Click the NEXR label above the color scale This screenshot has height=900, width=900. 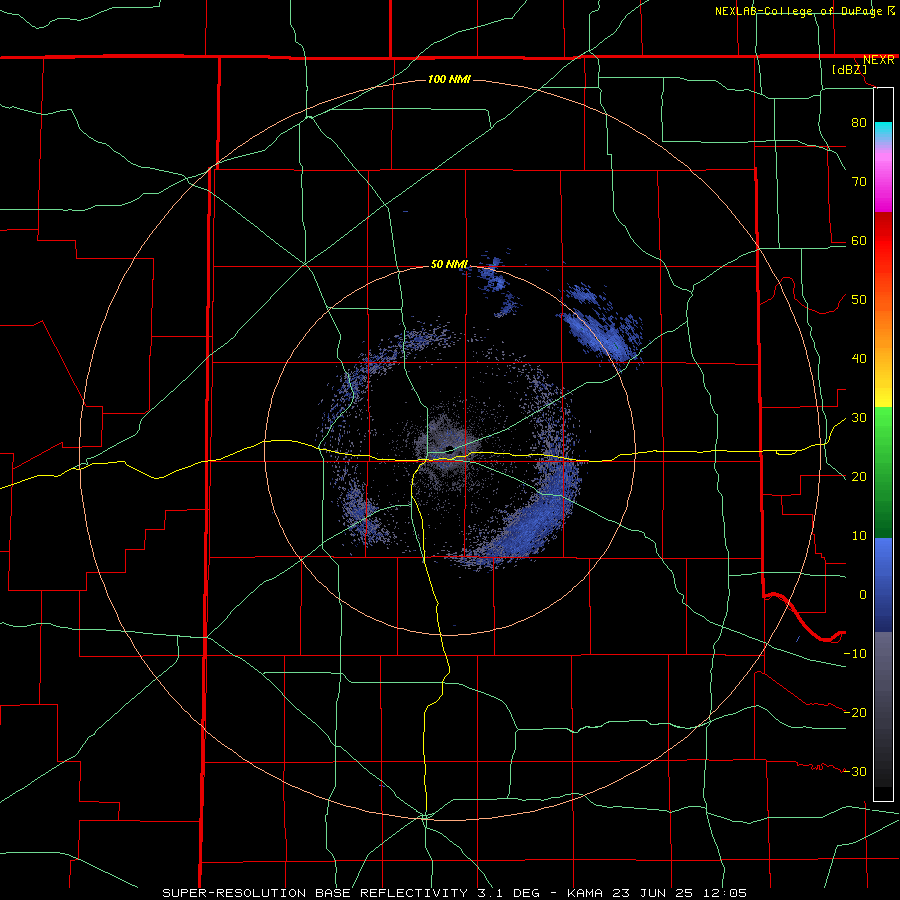(878, 60)
